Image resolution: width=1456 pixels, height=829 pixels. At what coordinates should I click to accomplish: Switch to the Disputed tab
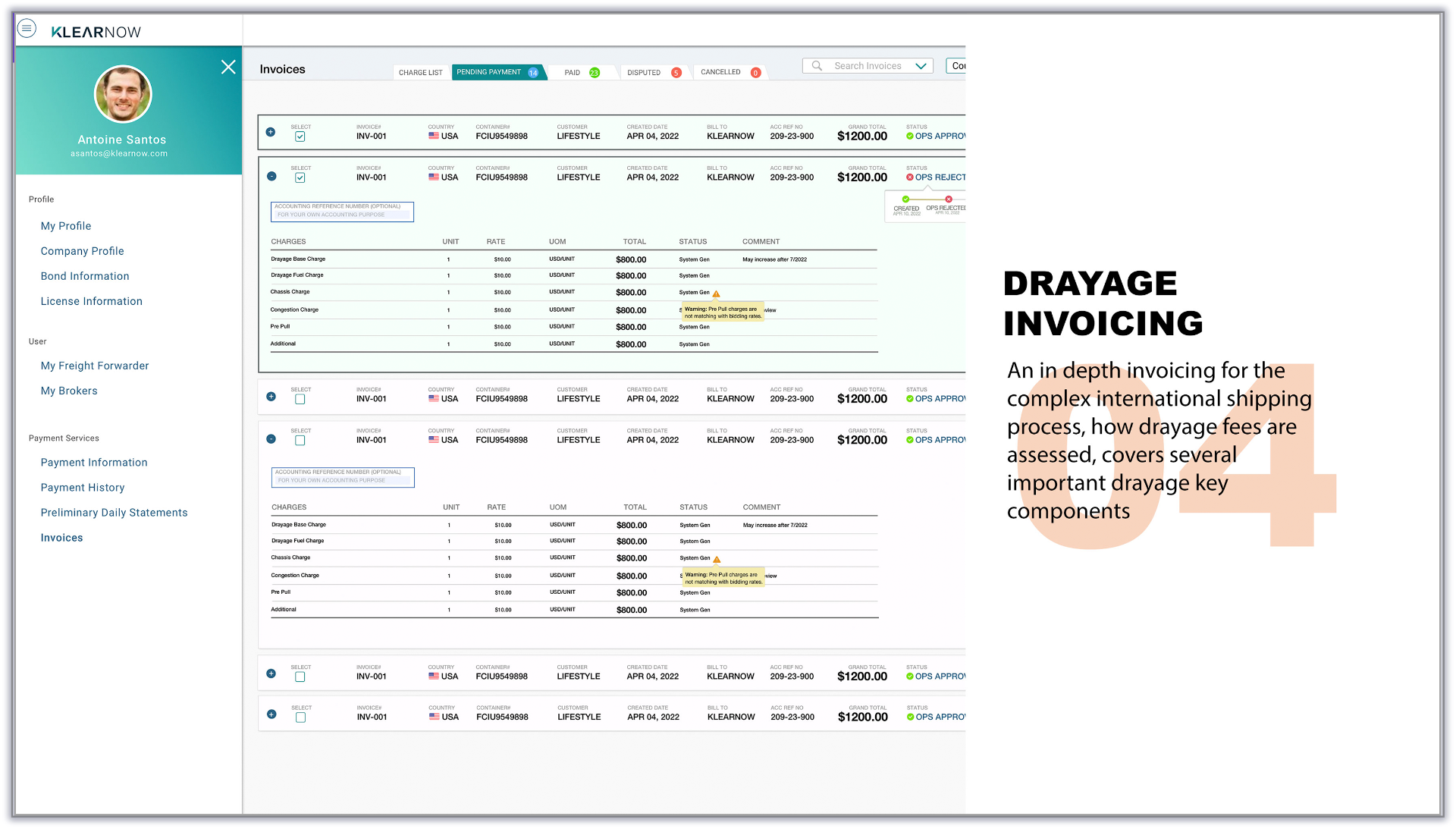pyautogui.click(x=644, y=73)
